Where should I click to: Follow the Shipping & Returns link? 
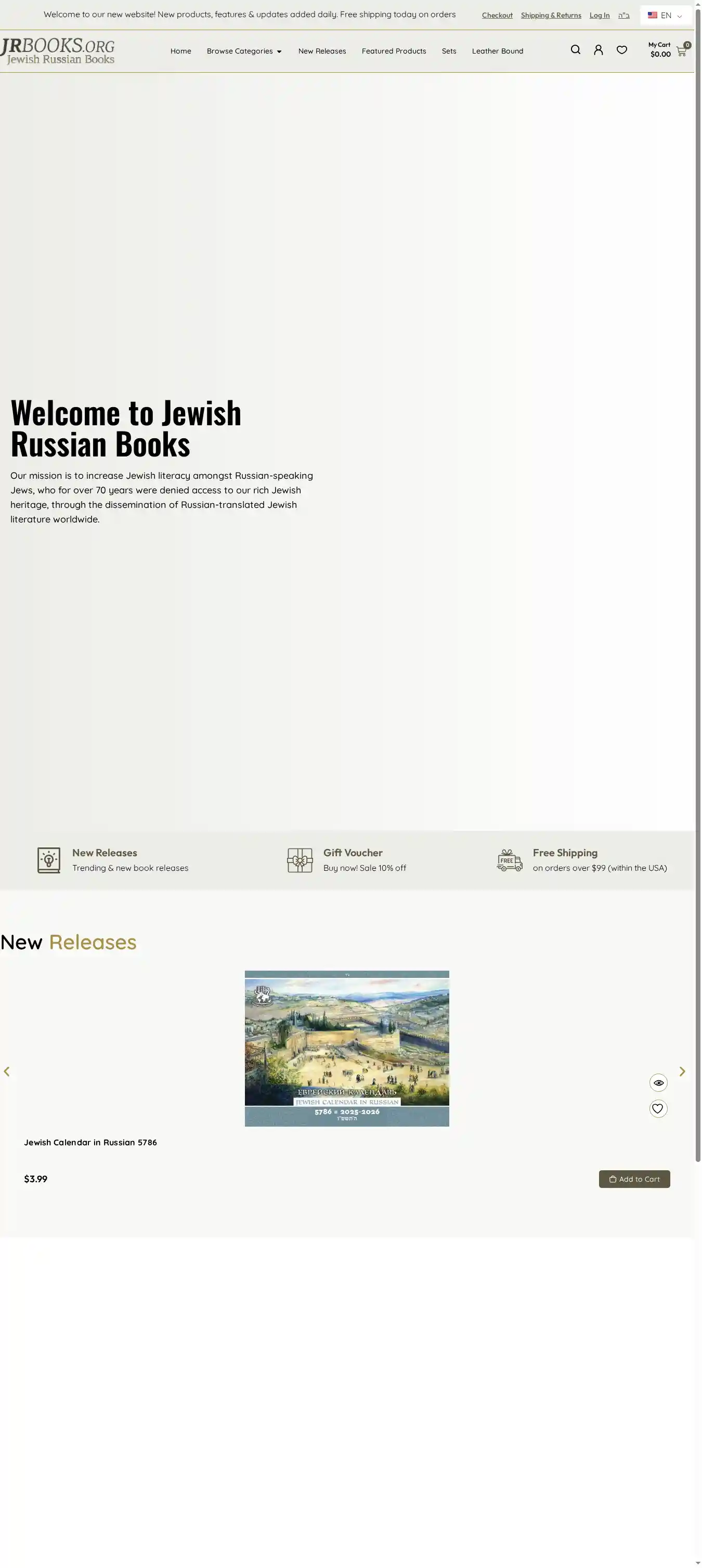pos(550,15)
